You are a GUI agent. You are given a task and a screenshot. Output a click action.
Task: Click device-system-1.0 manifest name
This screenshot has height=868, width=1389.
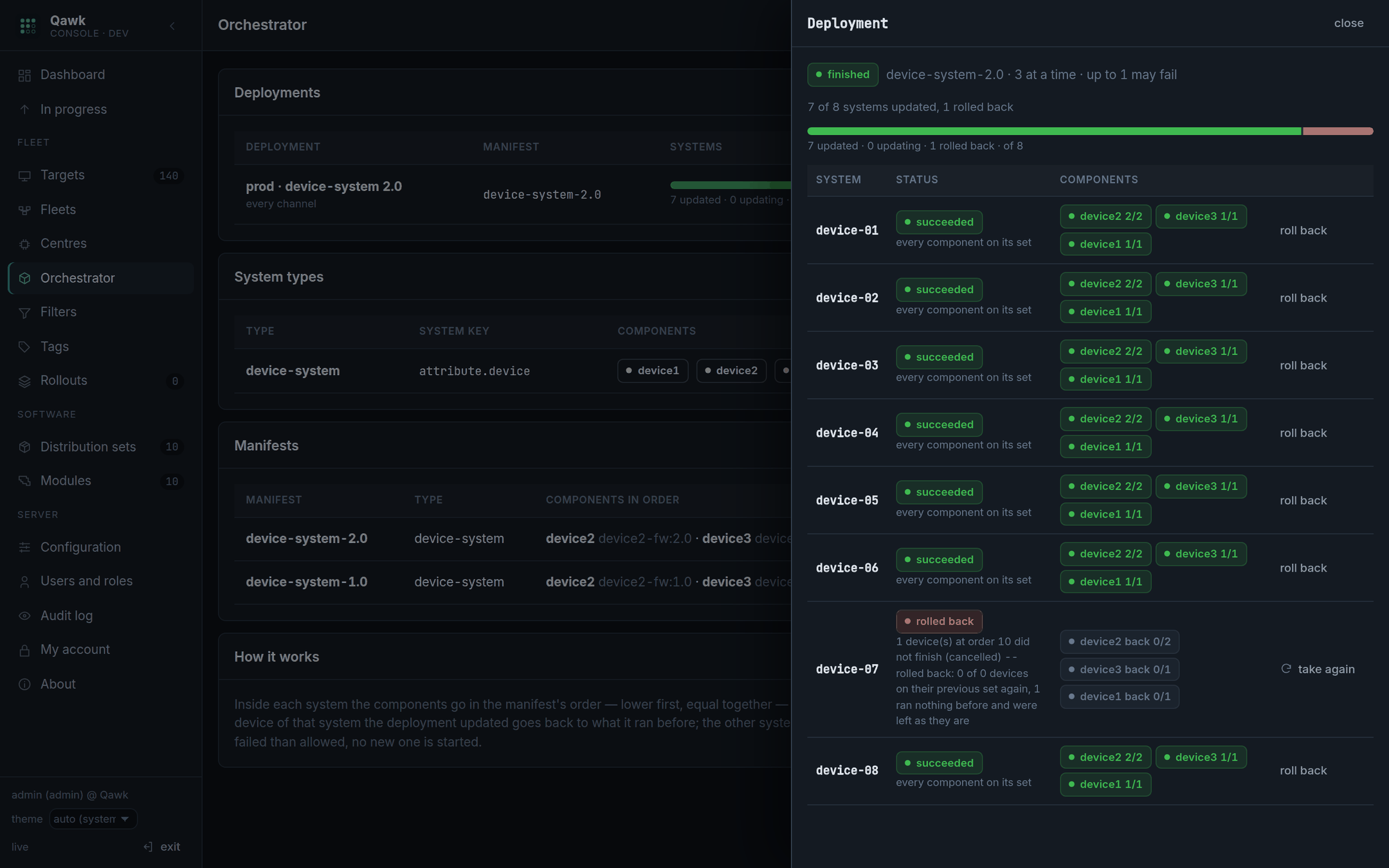(x=306, y=582)
